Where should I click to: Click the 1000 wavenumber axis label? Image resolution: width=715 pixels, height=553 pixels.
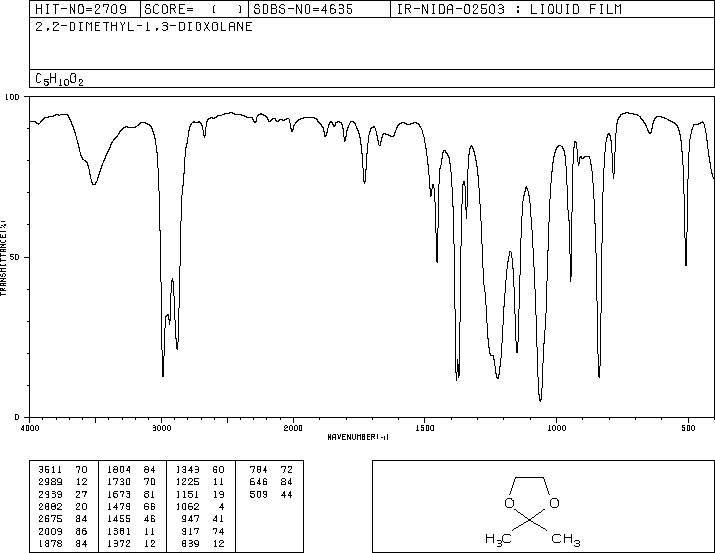pos(556,428)
